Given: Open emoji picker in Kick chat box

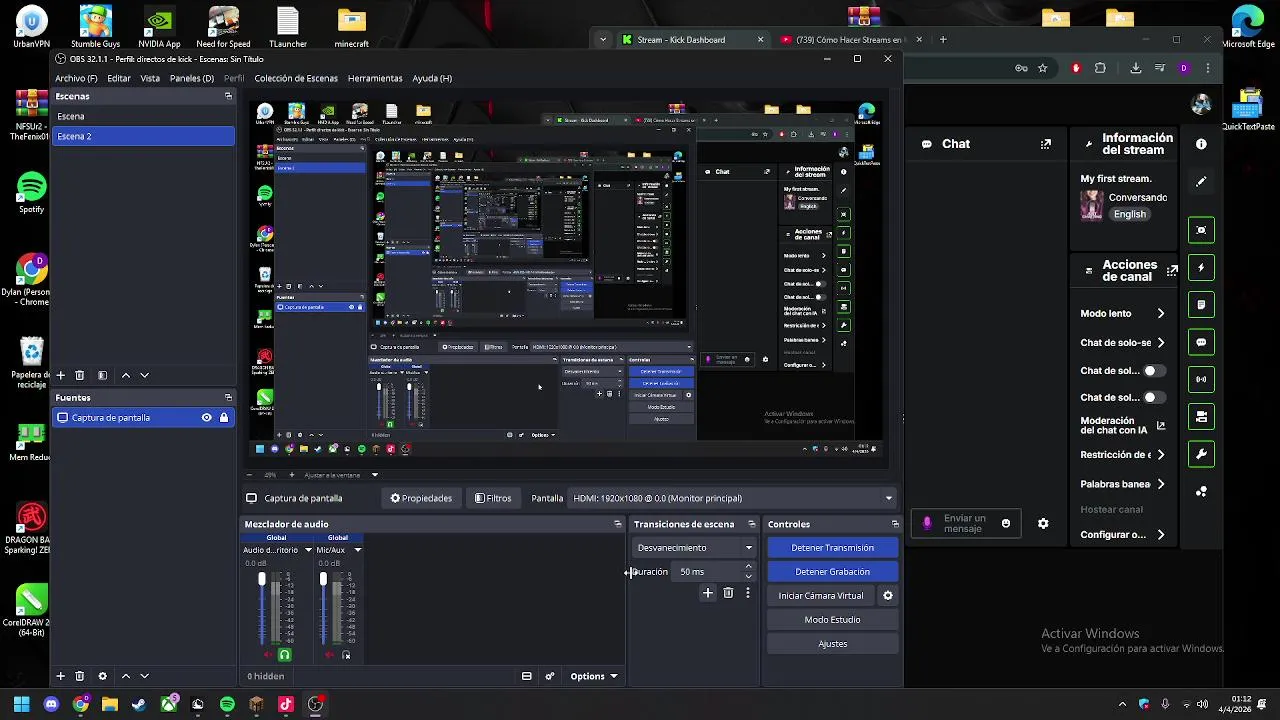Looking at the screenshot, I should click(1006, 523).
